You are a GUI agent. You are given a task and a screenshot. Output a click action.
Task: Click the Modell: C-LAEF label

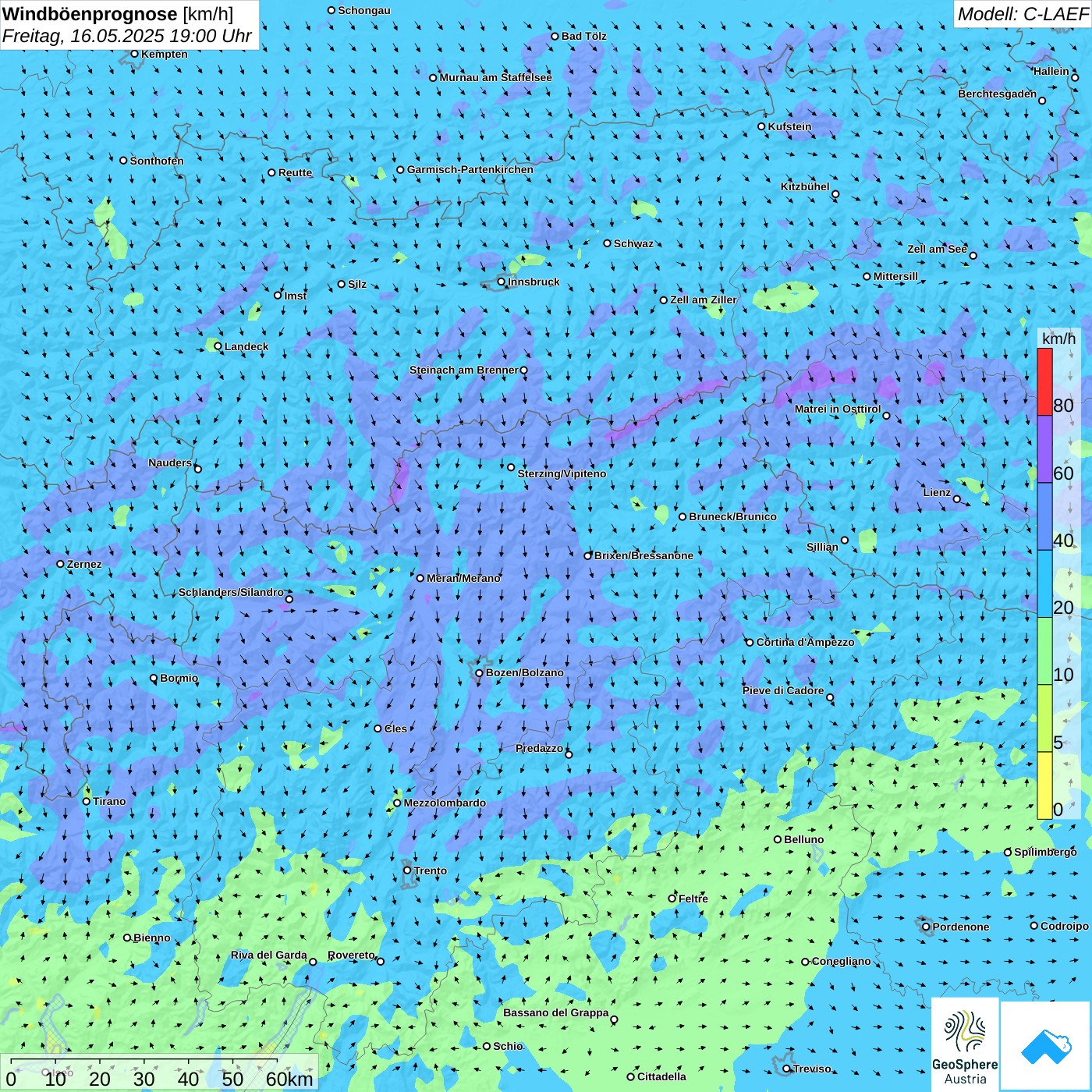click(x=1023, y=14)
